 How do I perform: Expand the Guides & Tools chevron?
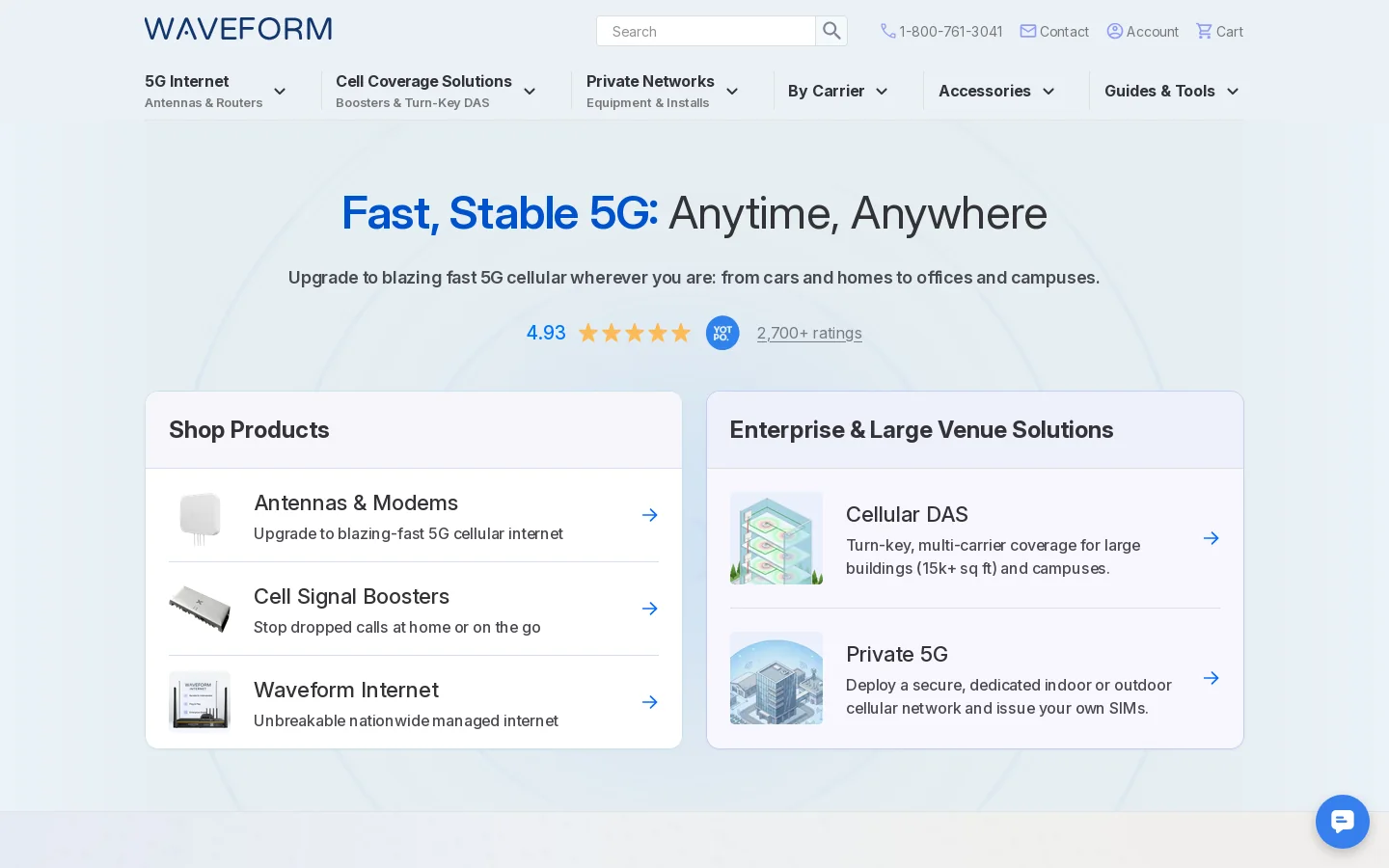(1233, 92)
